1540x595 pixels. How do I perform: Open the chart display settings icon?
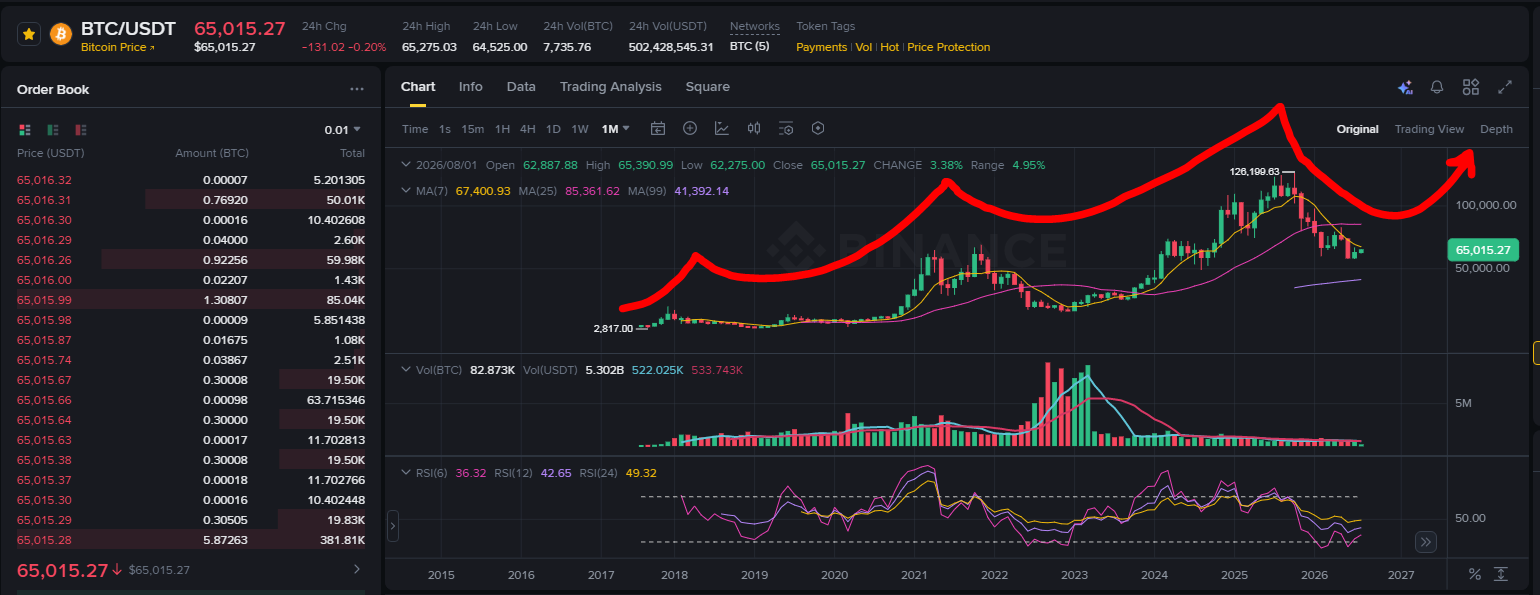[786, 128]
